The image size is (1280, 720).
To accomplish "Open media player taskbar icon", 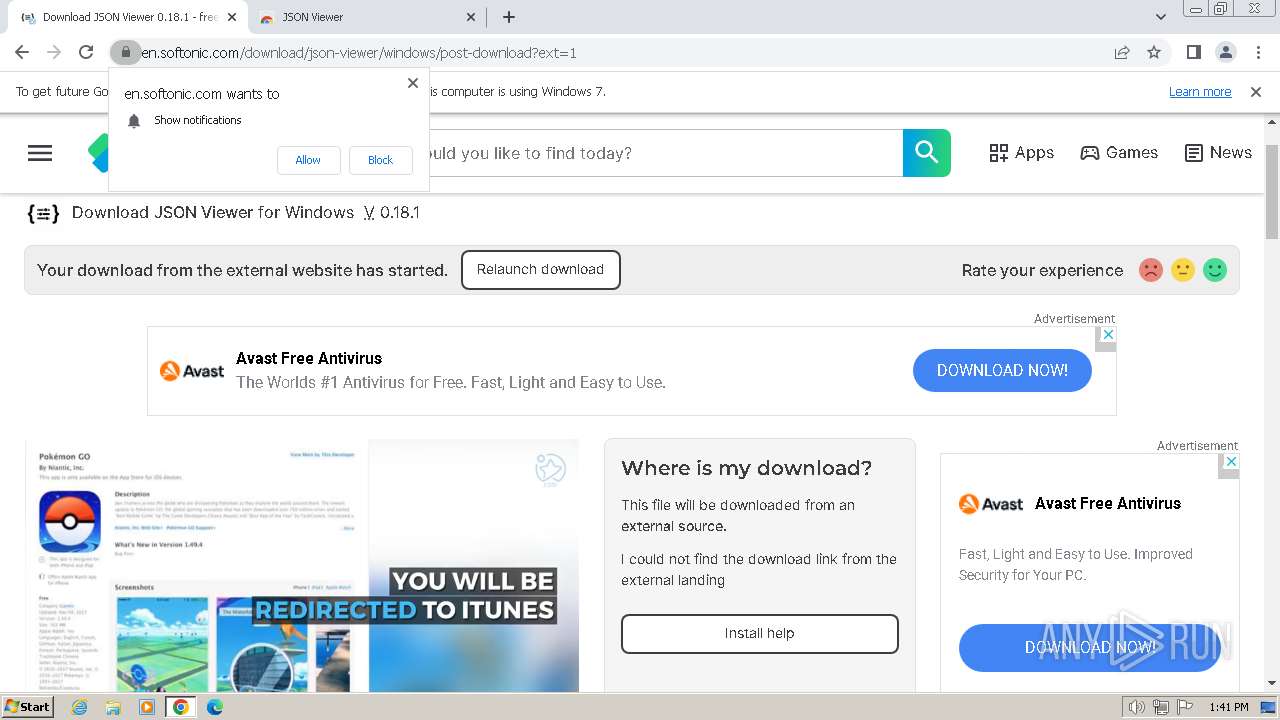I will [x=147, y=707].
